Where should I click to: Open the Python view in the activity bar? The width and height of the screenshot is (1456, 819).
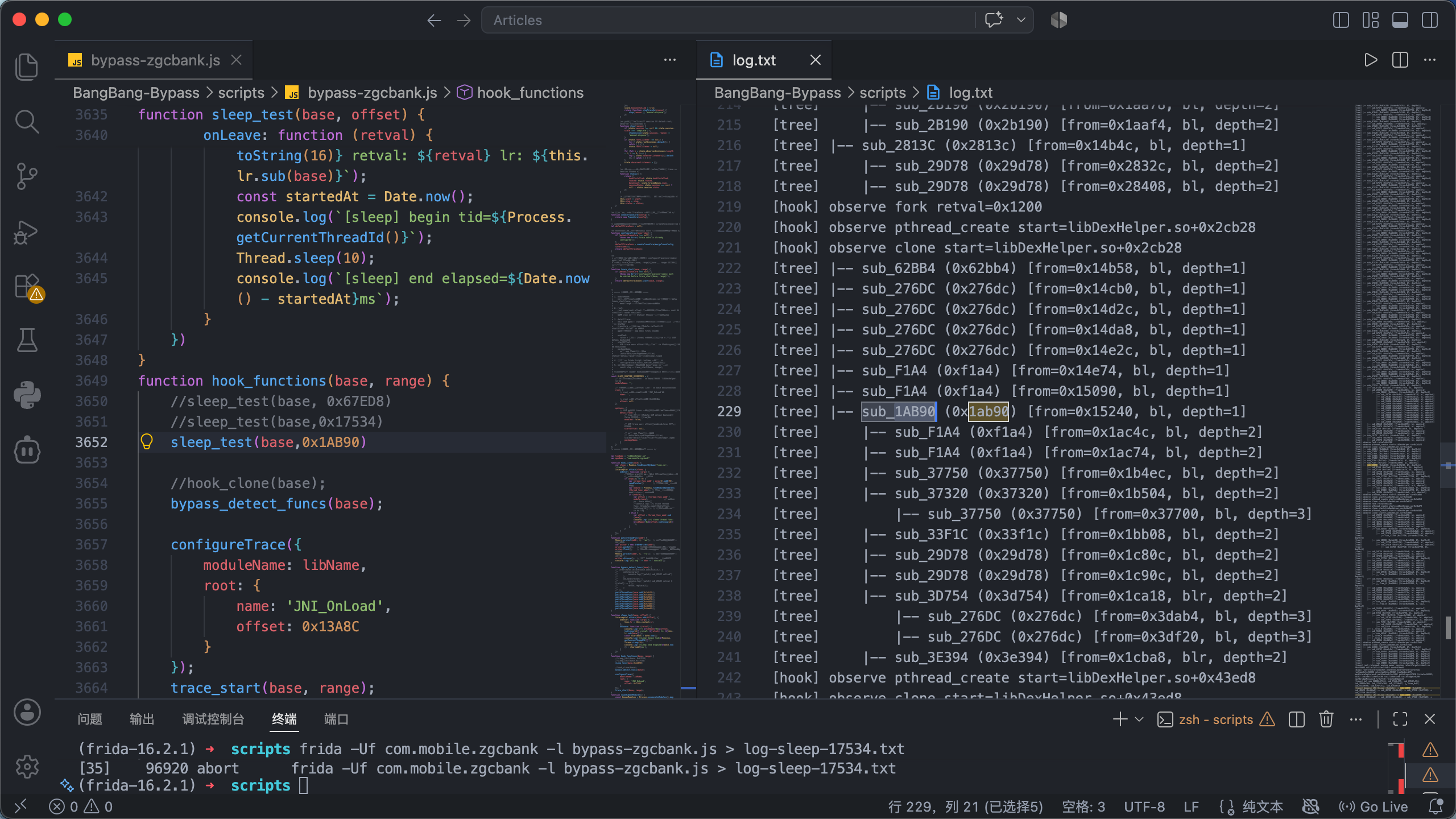27,395
